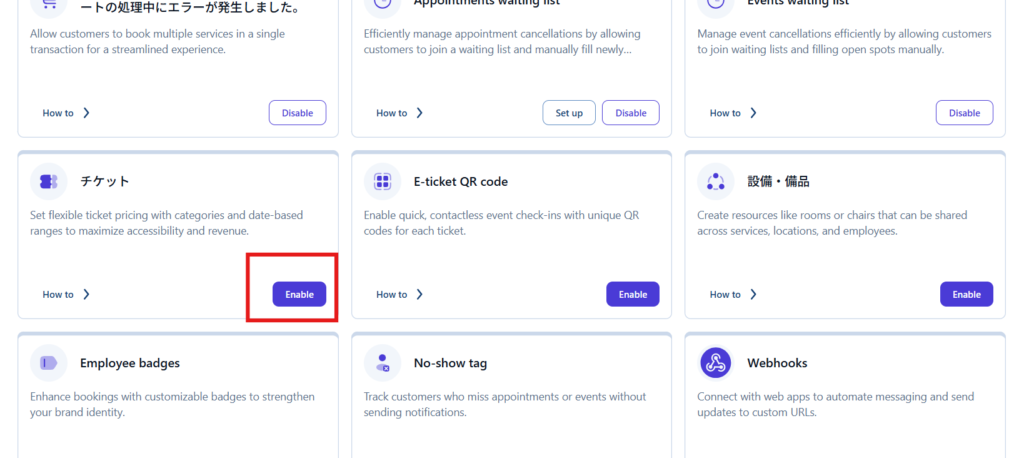Set up the Appointments waiting list

pyautogui.click(x=569, y=113)
